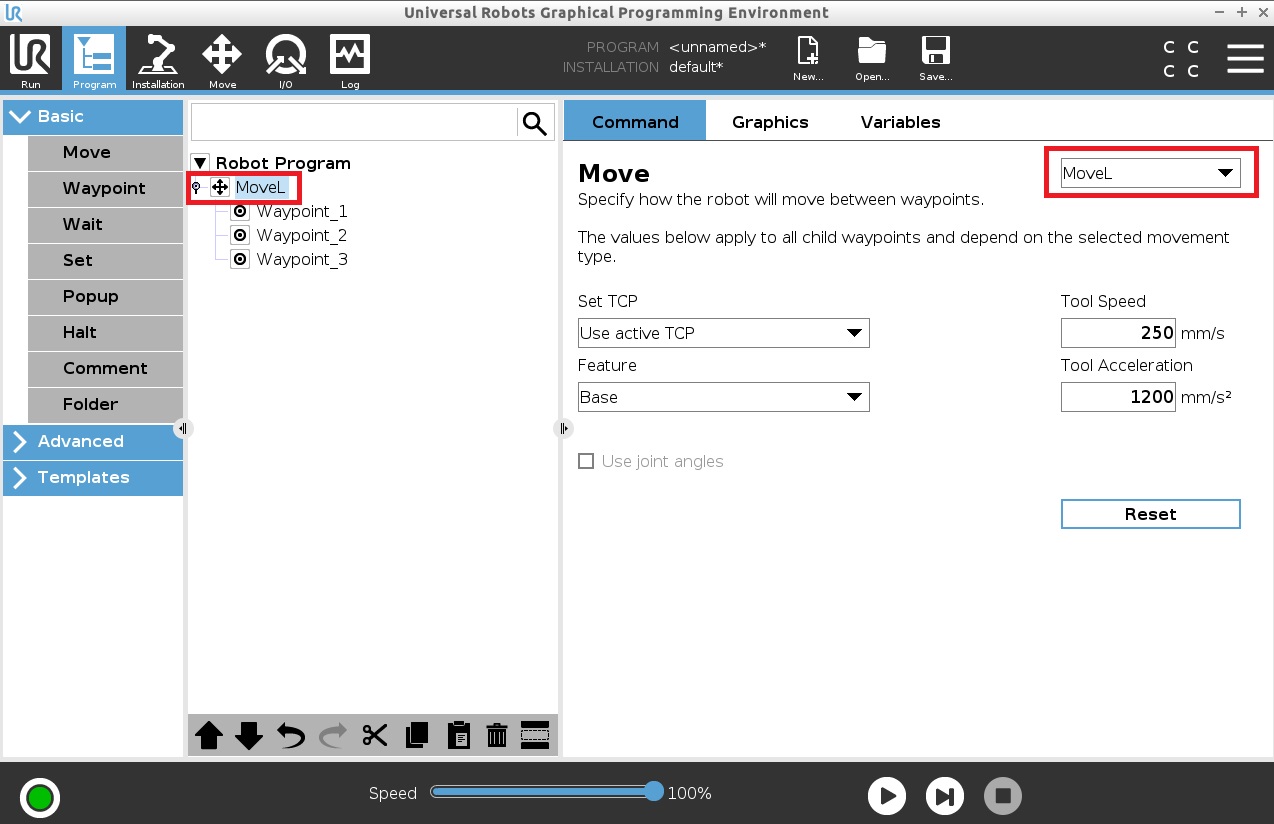Expand the Templates section
This screenshot has width=1274, height=824.
(93, 478)
